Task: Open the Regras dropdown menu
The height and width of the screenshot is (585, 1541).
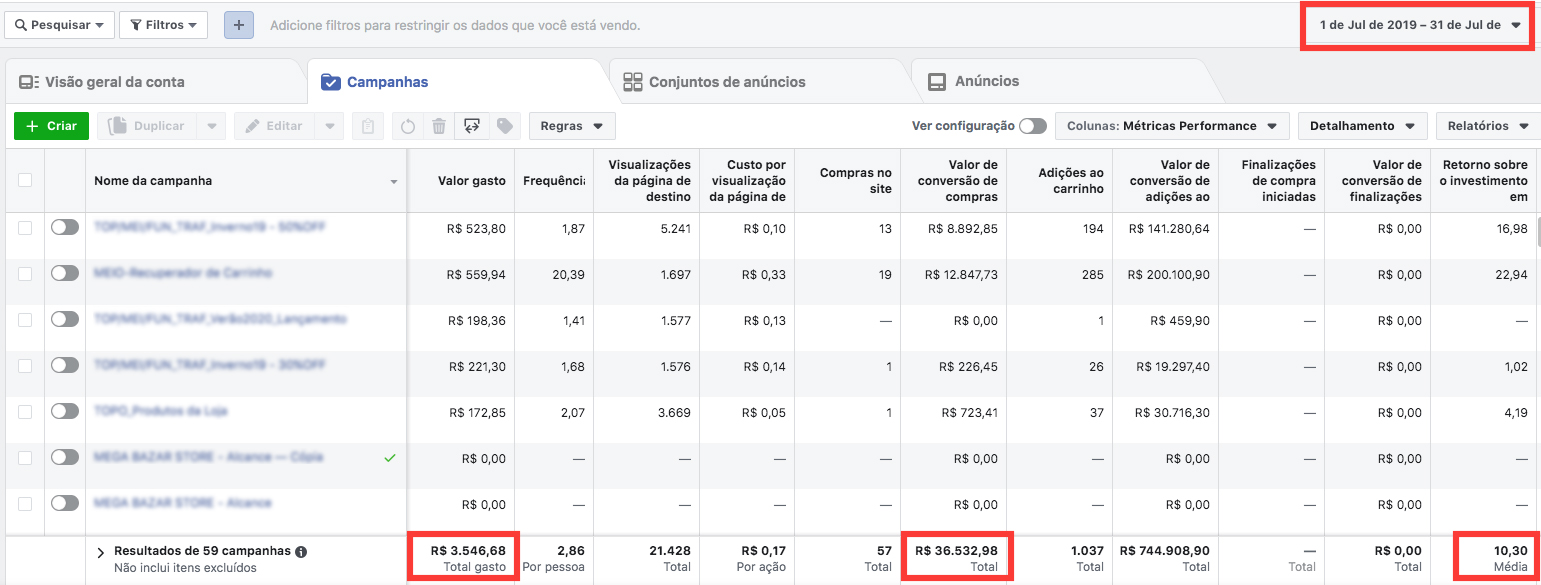Action: (x=571, y=126)
